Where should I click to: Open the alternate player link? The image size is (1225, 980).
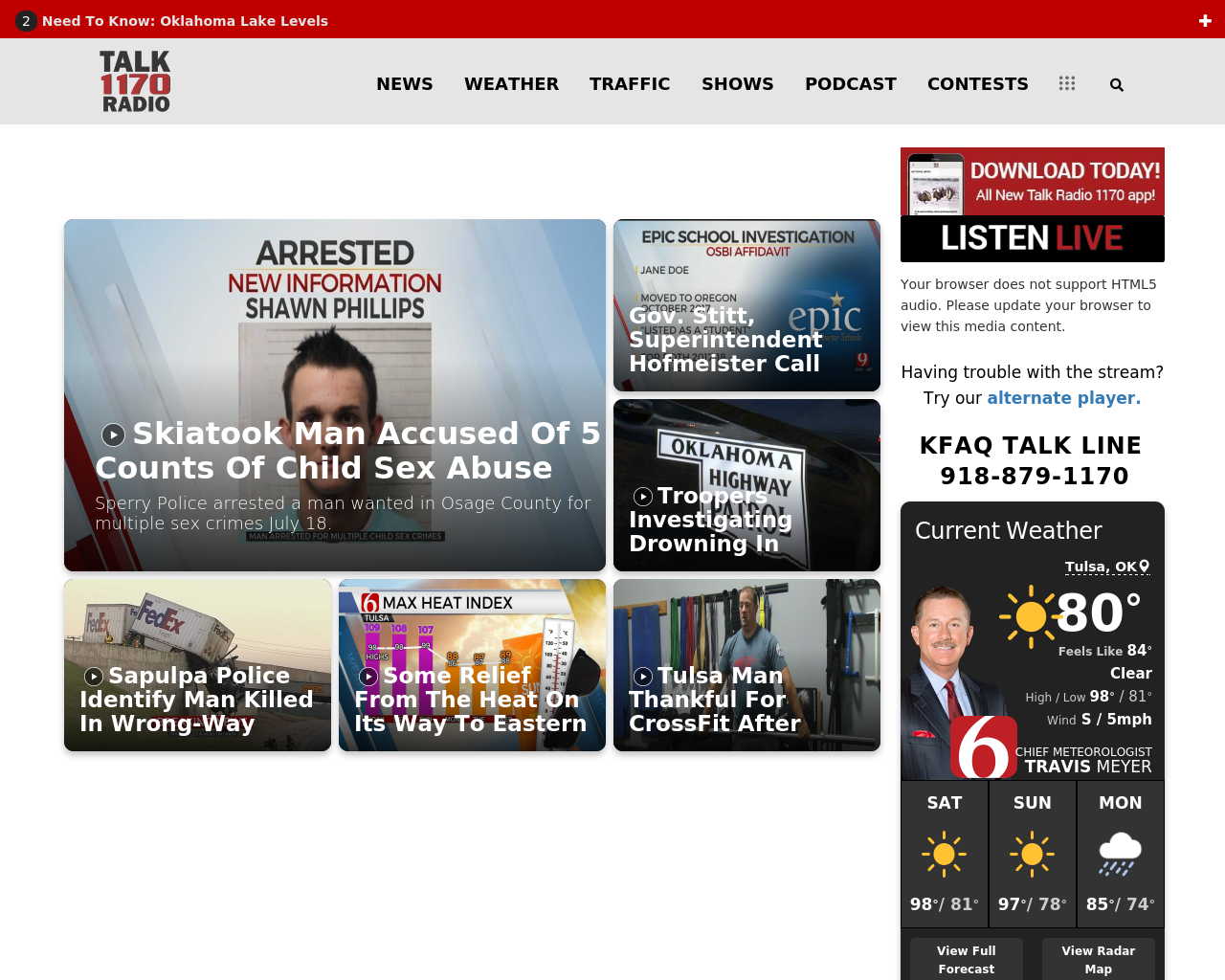click(x=1063, y=398)
